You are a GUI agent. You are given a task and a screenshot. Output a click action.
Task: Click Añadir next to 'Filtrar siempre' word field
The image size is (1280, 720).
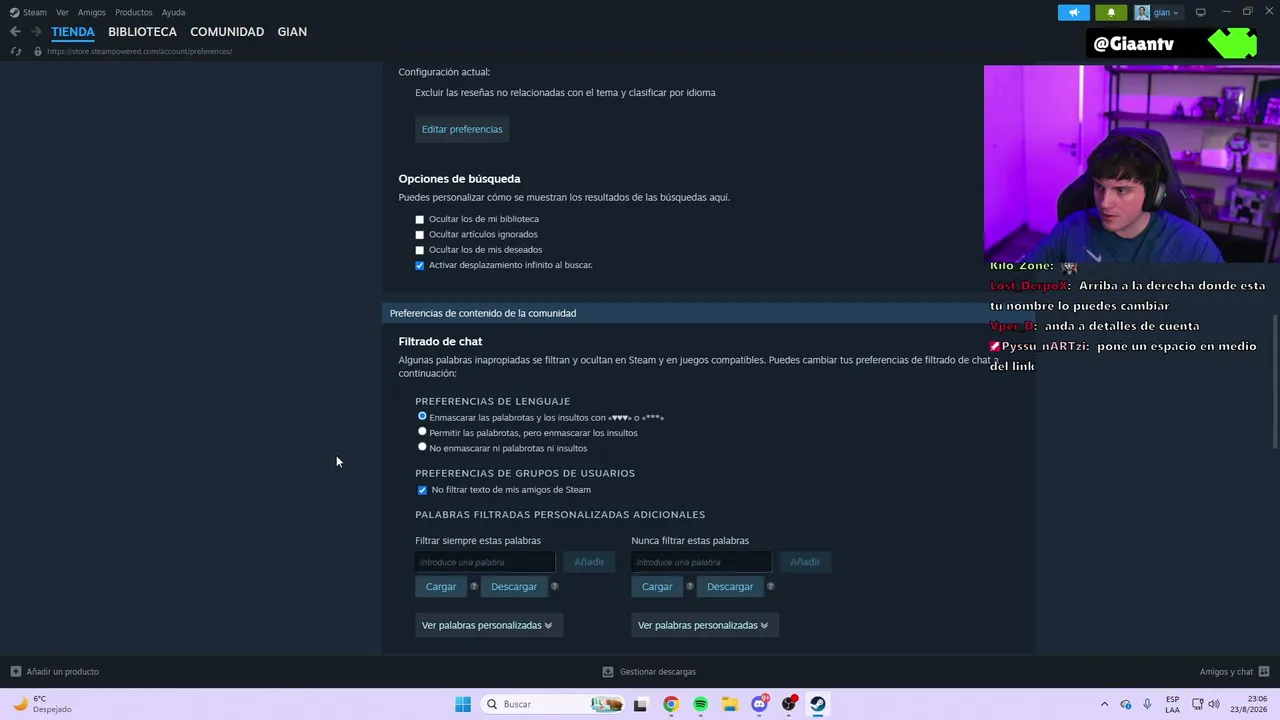click(x=589, y=562)
